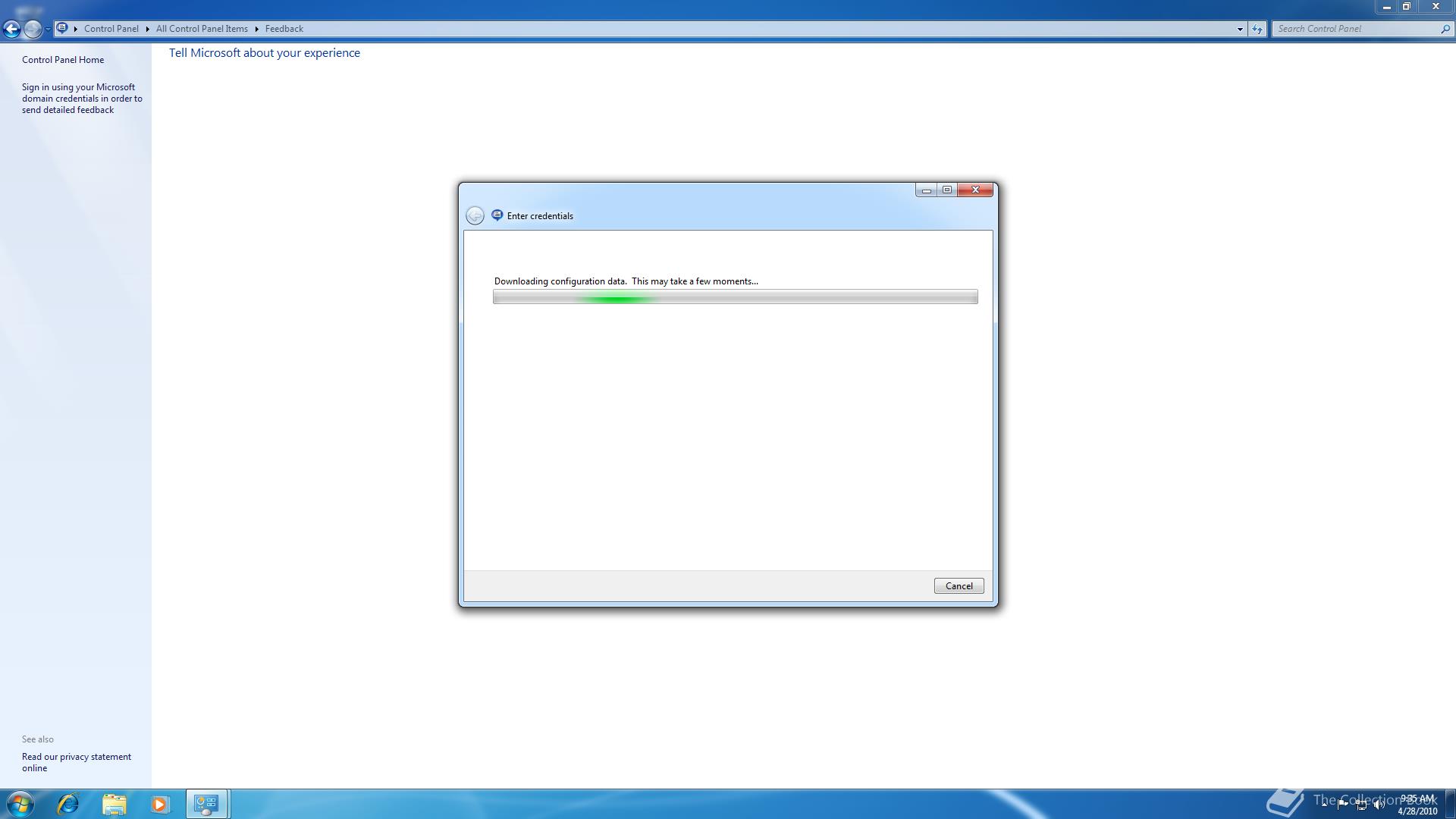This screenshot has width=1456, height=819.
Task: Open Action Center flag icon
Action: click(1342, 805)
